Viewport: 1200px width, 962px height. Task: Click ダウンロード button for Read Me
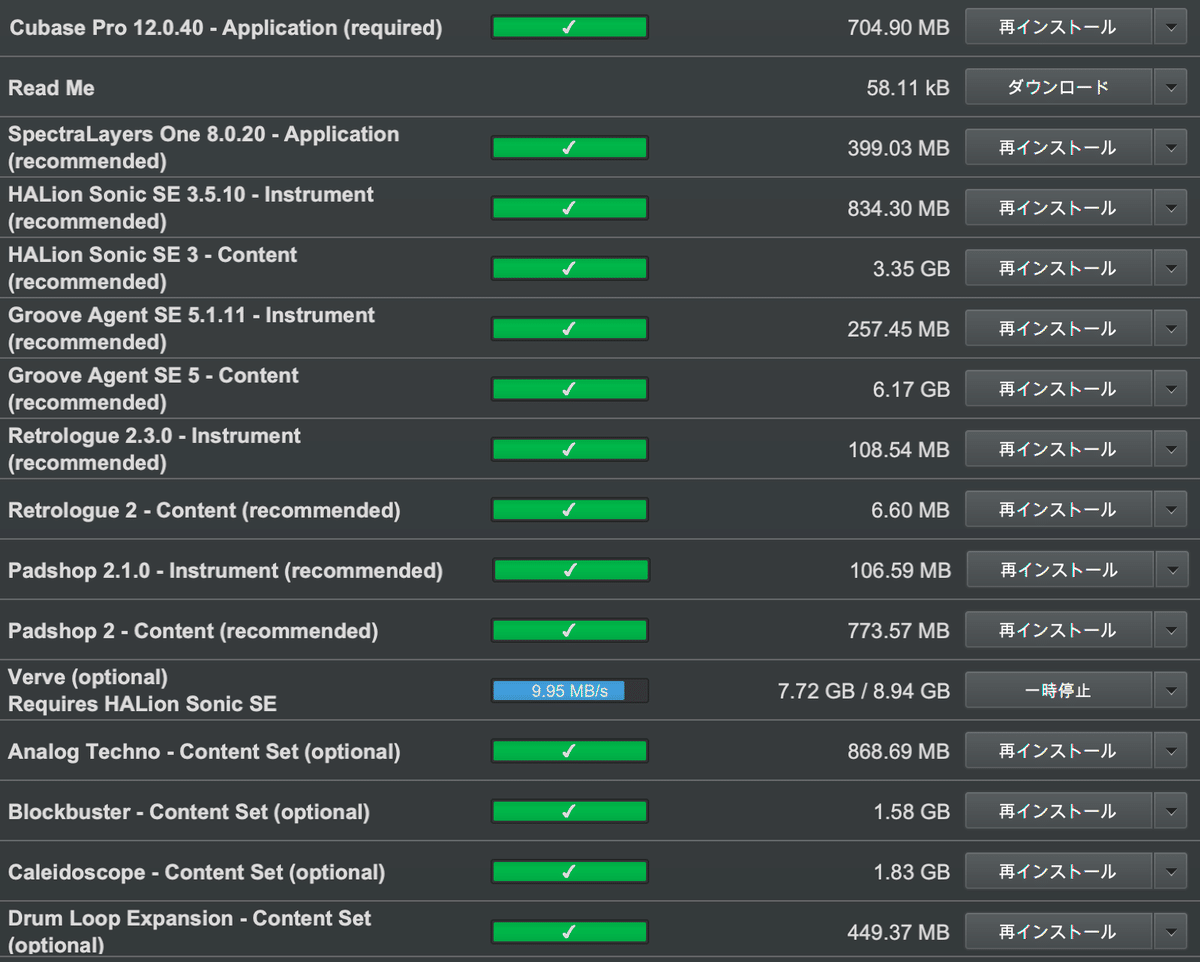(x=1058, y=87)
